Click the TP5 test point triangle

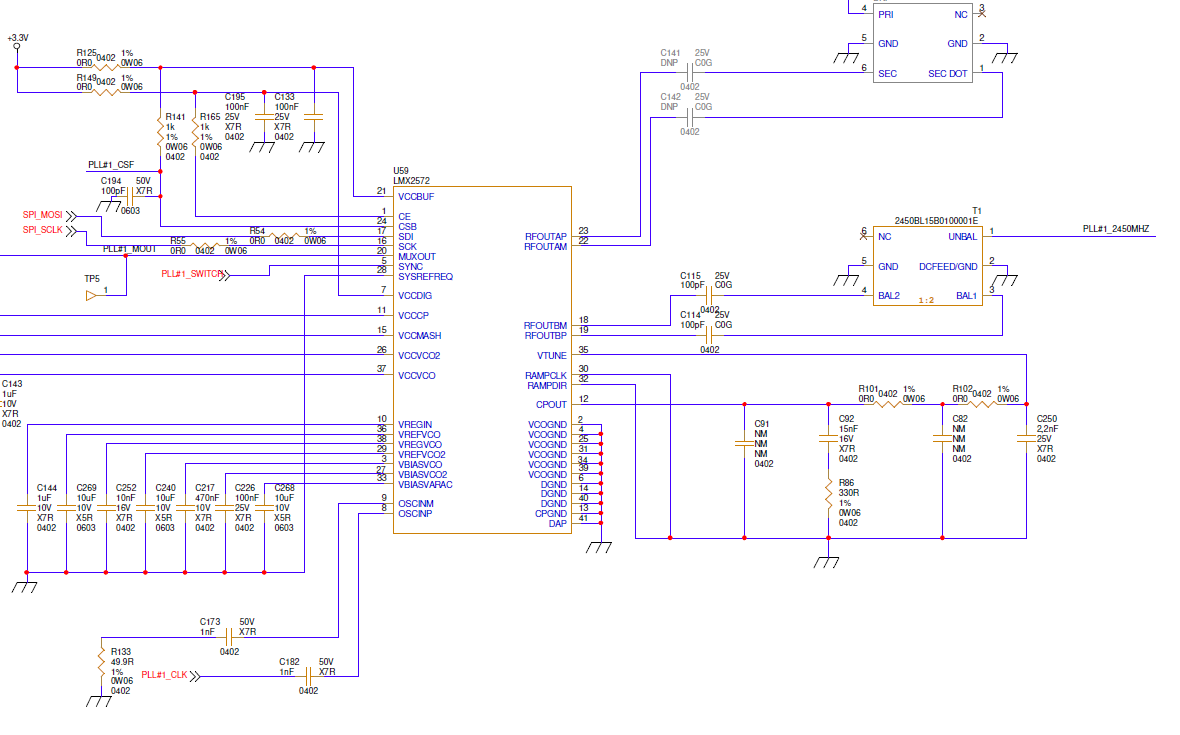(91, 296)
